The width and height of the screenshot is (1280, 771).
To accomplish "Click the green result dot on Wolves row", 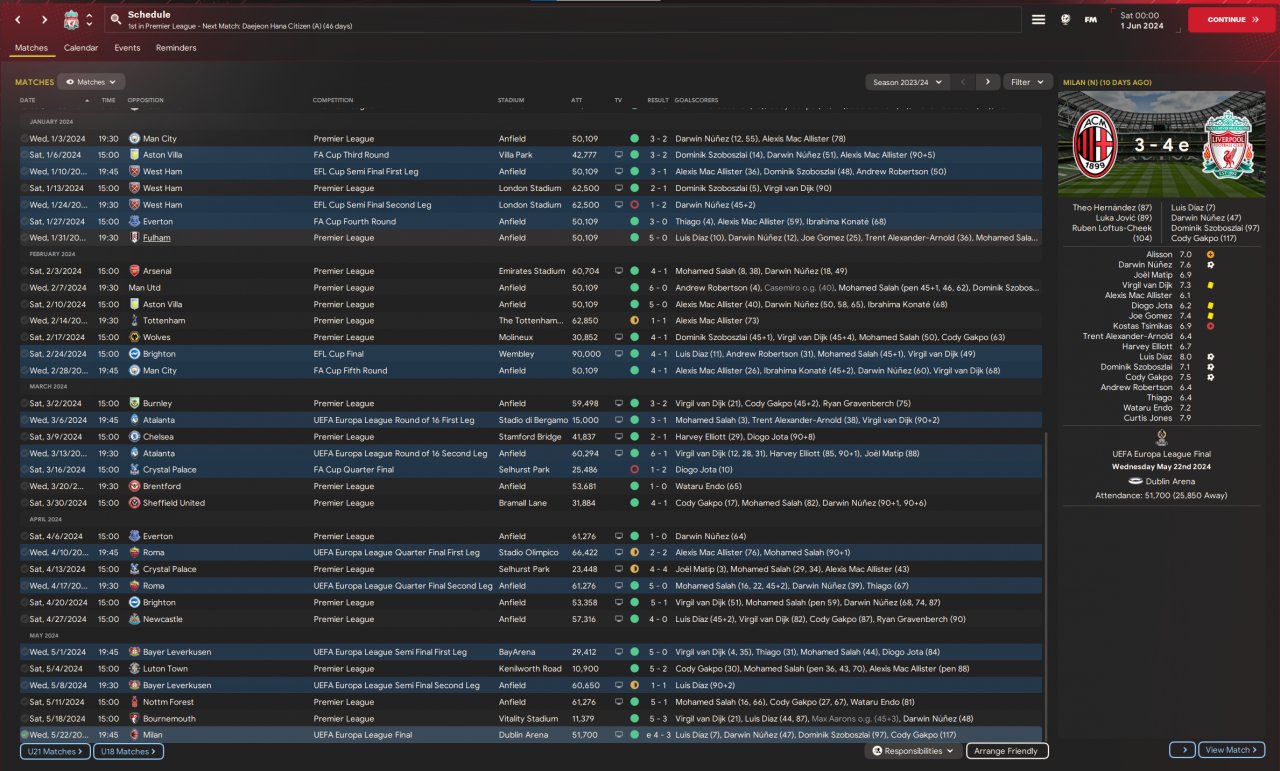I will tap(634, 337).
